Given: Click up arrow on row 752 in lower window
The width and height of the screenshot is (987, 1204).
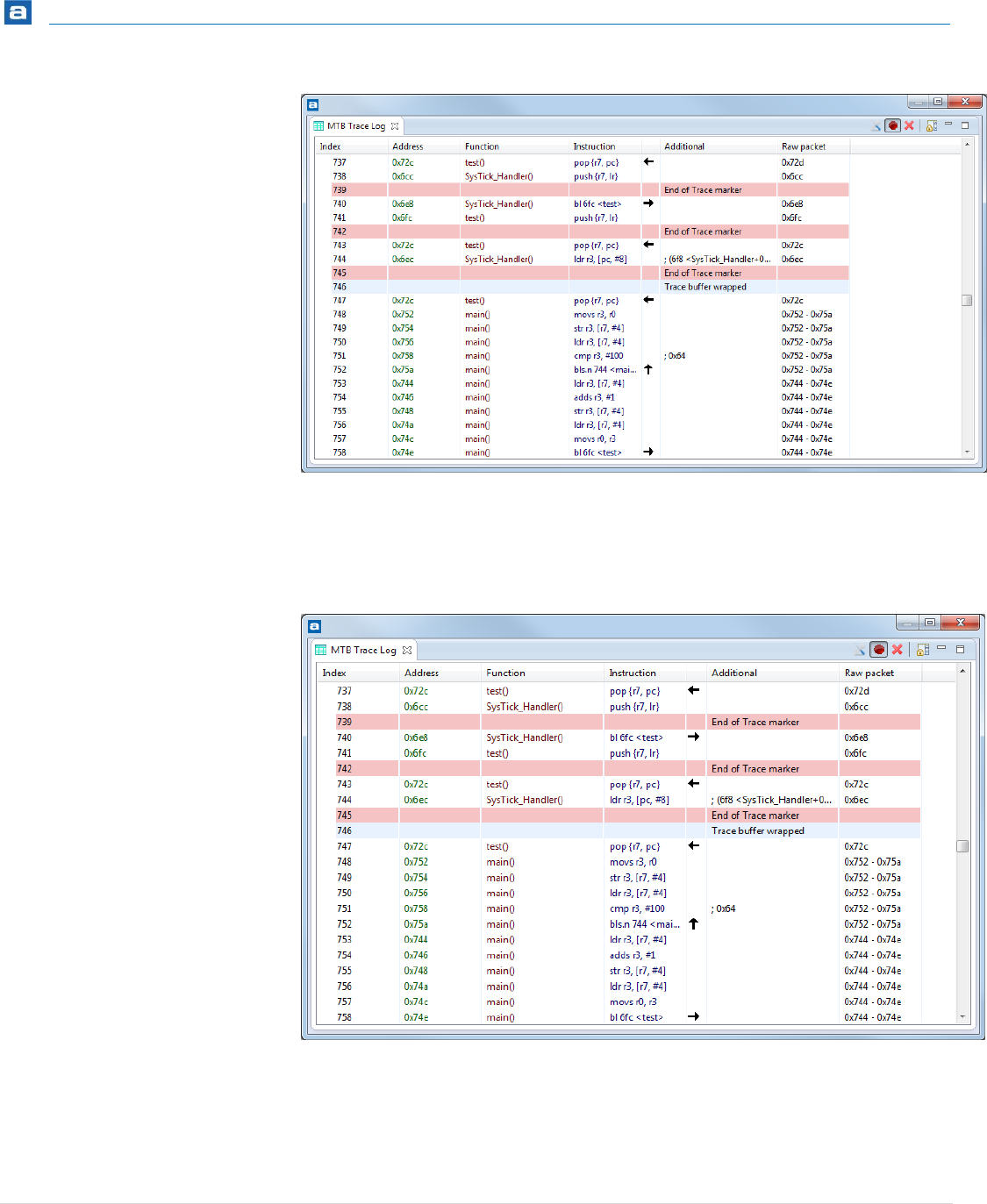Looking at the screenshot, I should click(x=693, y=923).
